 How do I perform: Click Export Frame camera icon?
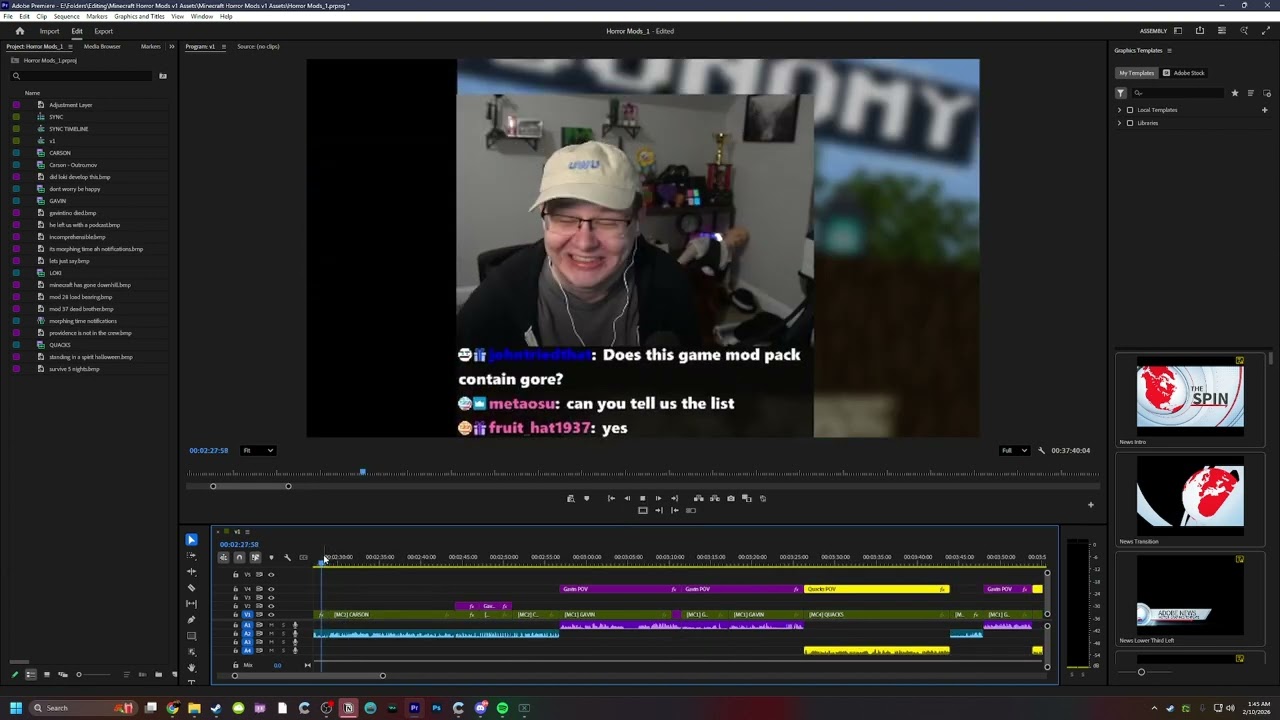point(730,498)
